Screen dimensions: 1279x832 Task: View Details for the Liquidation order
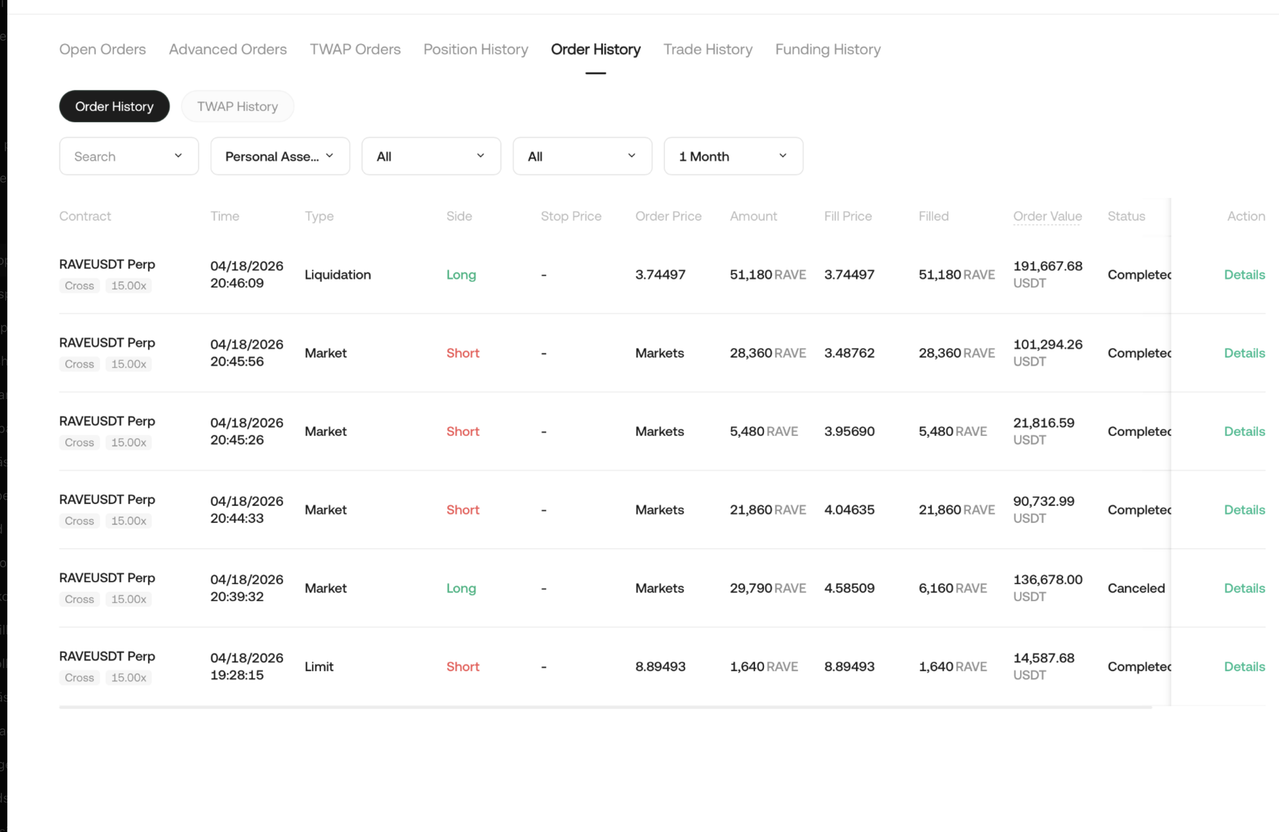(x=1244, y=274)
